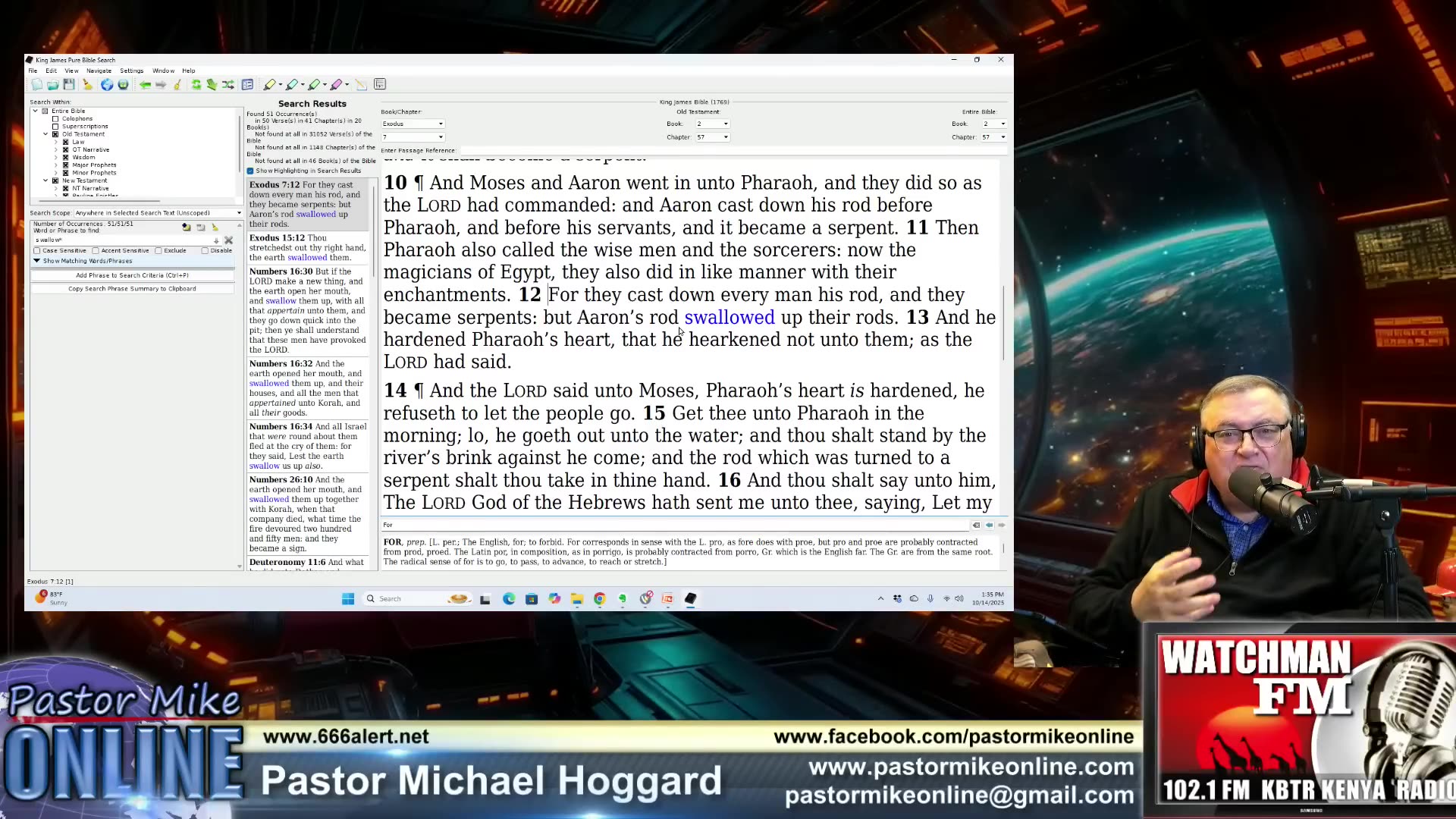Click the globe icon in toolbar
Screen dimensions: 1456x819
point(107,84)
